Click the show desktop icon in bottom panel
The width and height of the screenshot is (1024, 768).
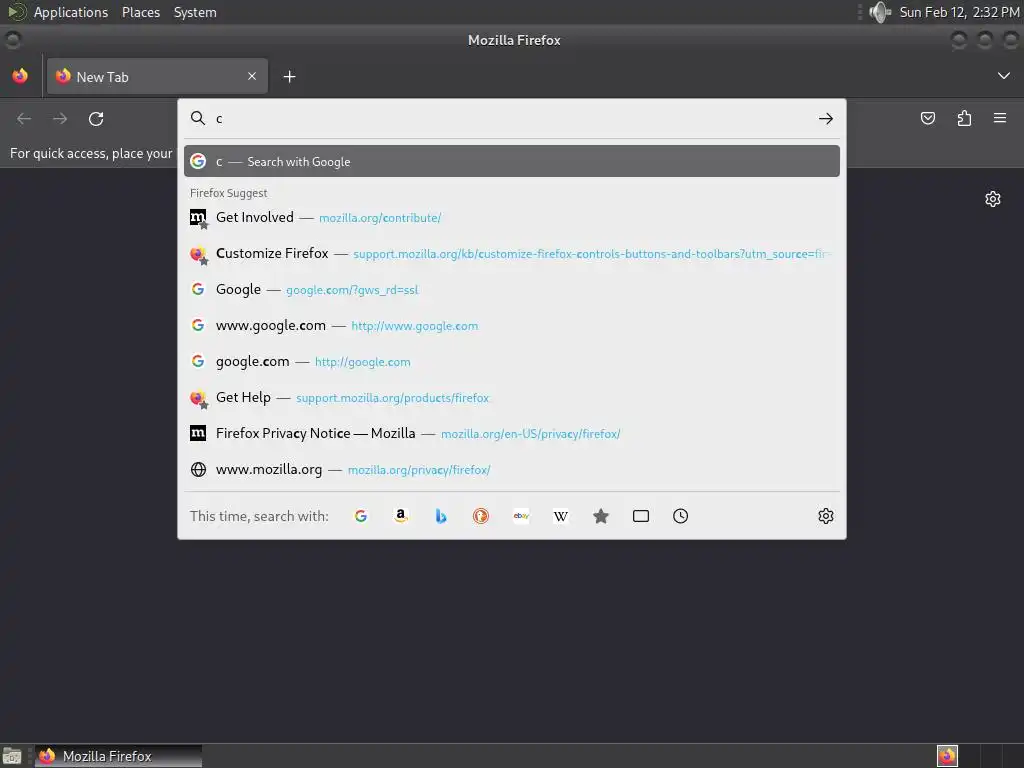click(12, 756)
